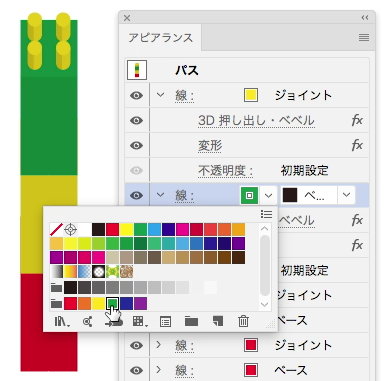Click the swatches scrollbar thumb
This screenshot has height=381, width=390.
click(265, 265)
